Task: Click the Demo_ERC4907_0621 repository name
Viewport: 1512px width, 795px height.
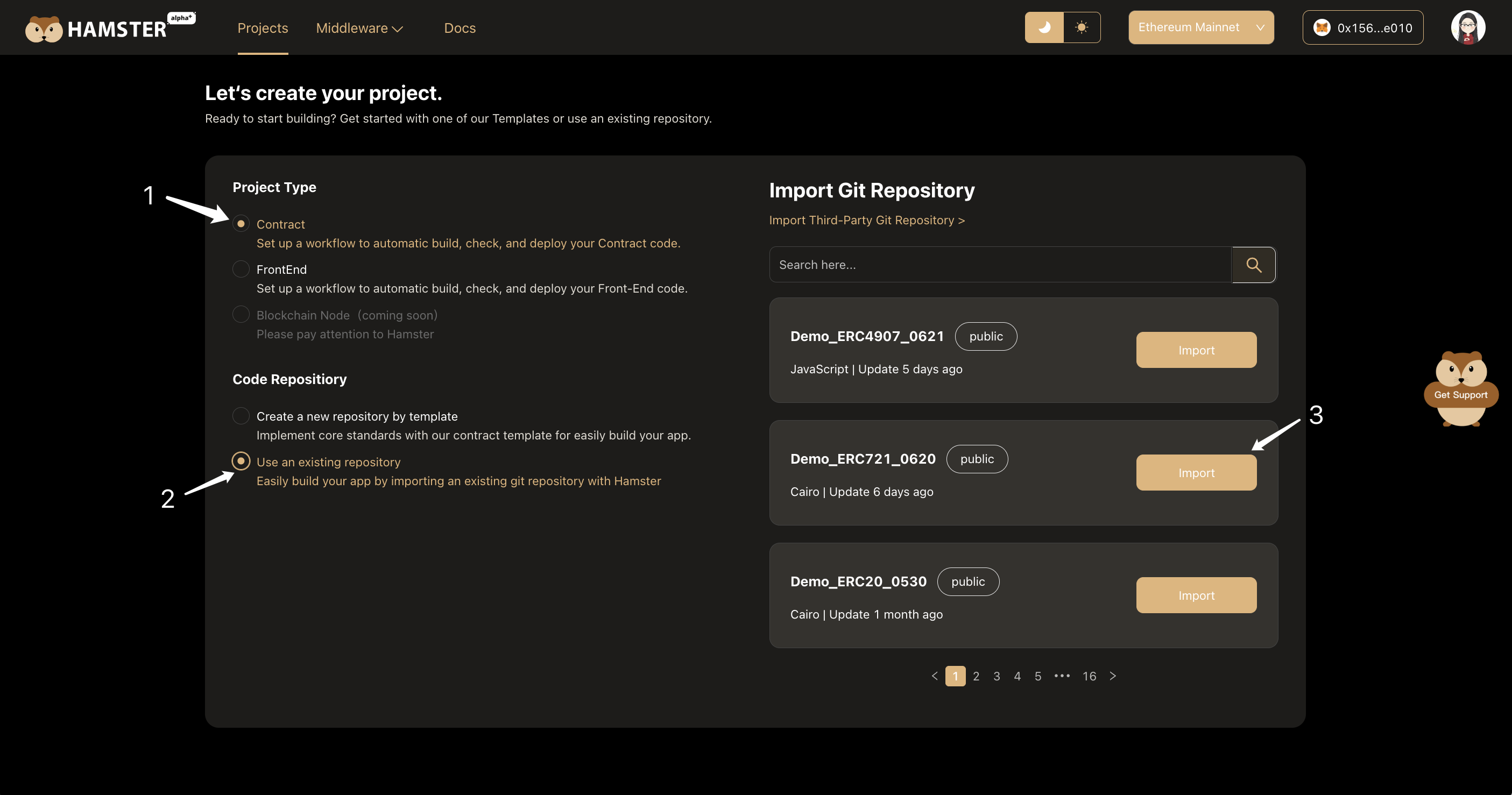Action: coord(867,336)
